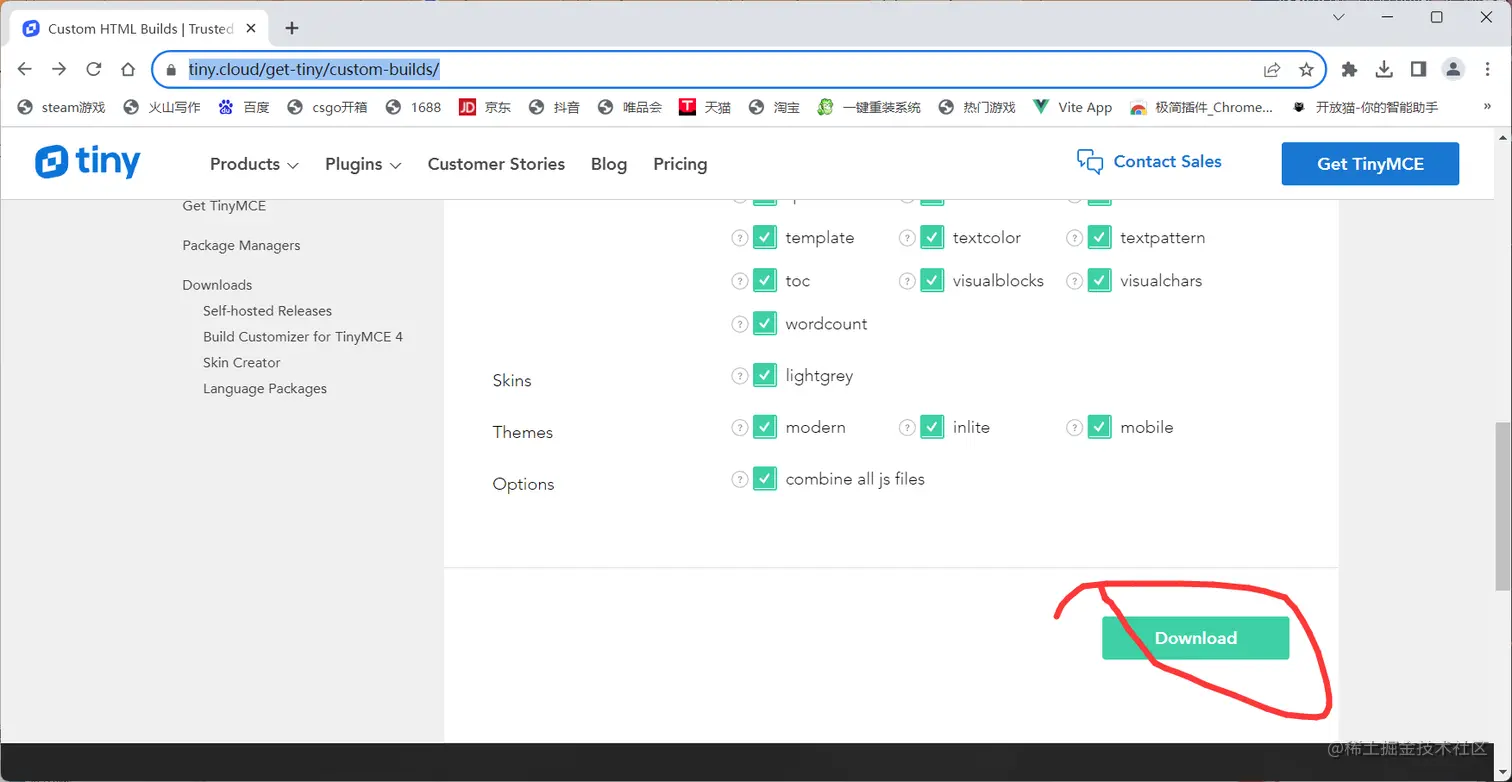Show help for the wordcount plugin
1512x782 pixels.
click(740, 324)
